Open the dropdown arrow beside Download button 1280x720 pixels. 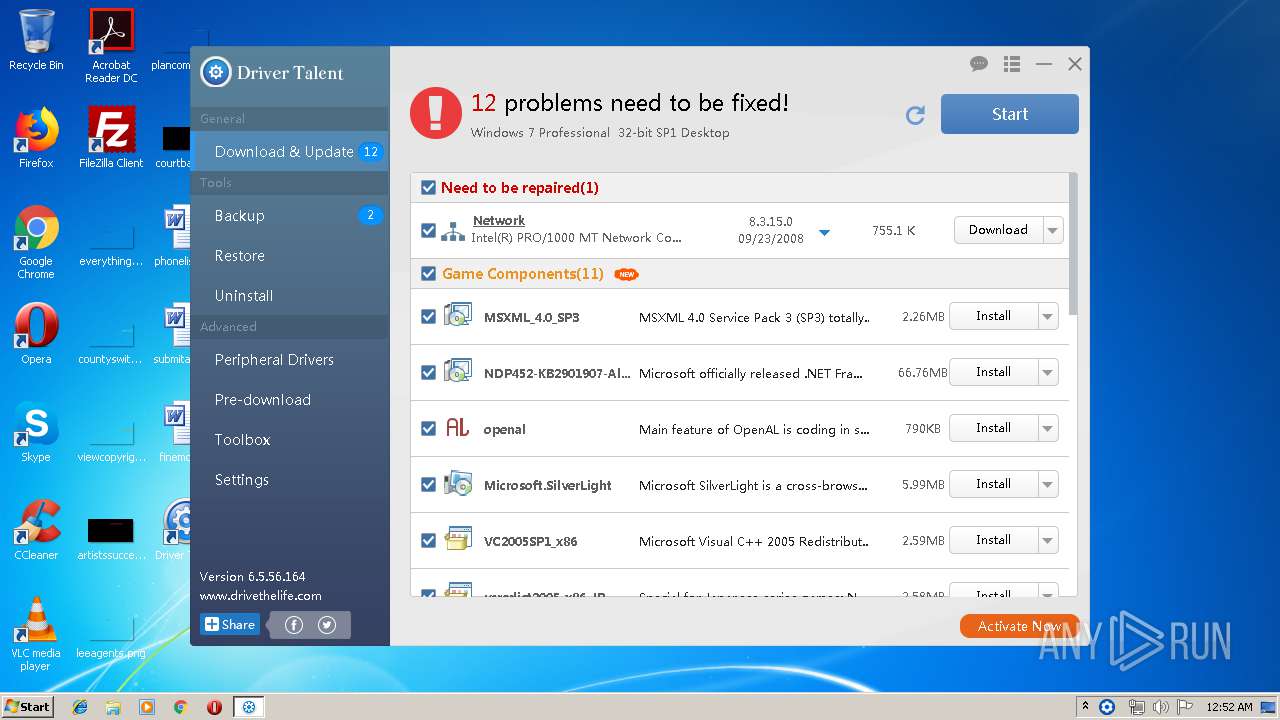pos(1052,230)
